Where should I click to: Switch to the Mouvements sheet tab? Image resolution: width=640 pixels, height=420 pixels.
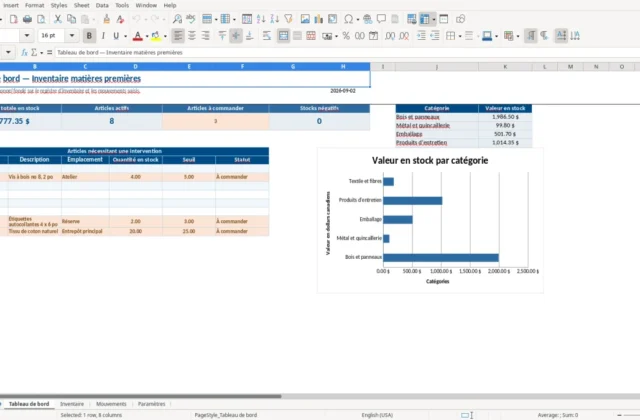click(x=111, y=404)
